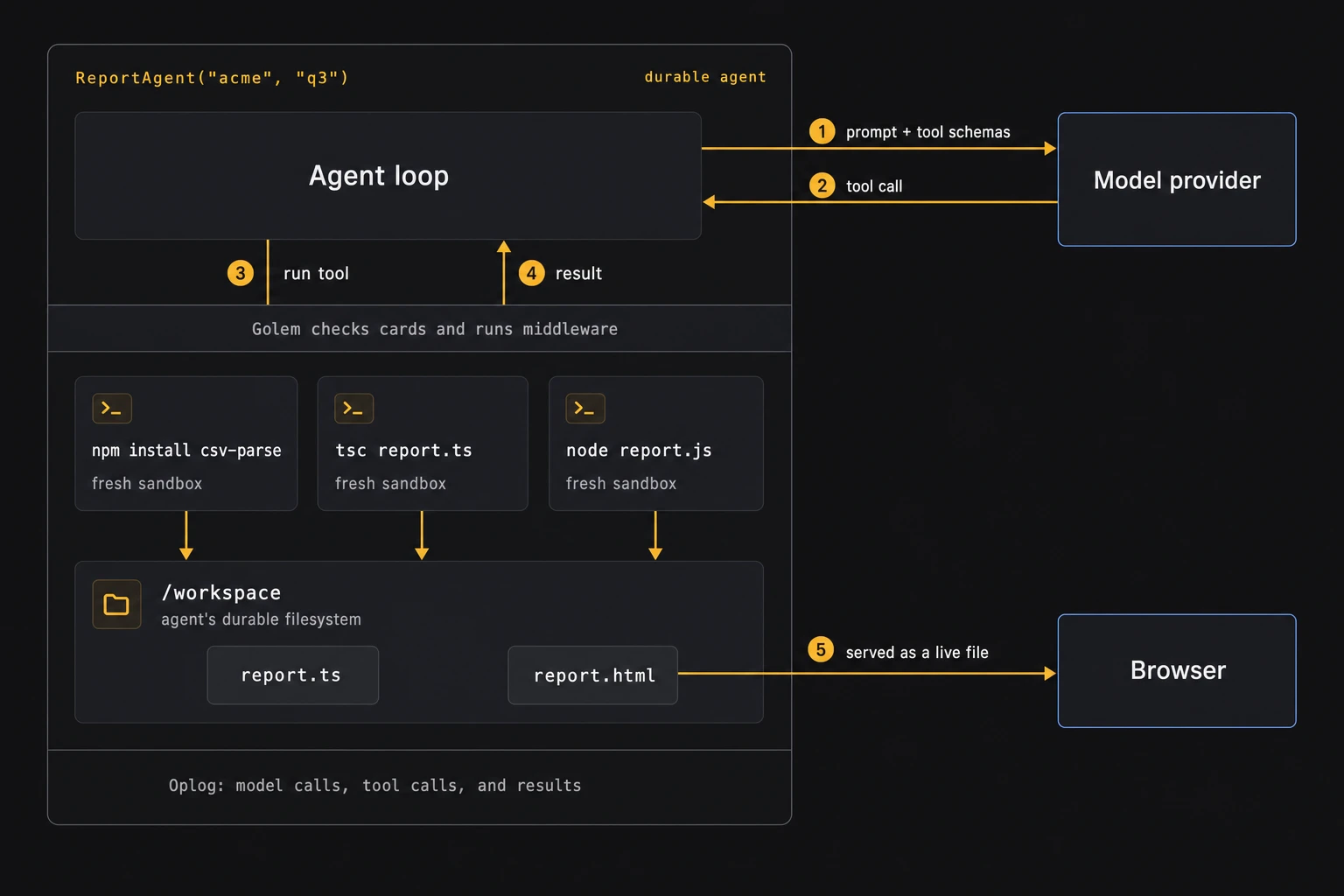This screenshot has width=1344, height=896.
Task: Click the /workspace folder icon
Action: coord(116,605)
